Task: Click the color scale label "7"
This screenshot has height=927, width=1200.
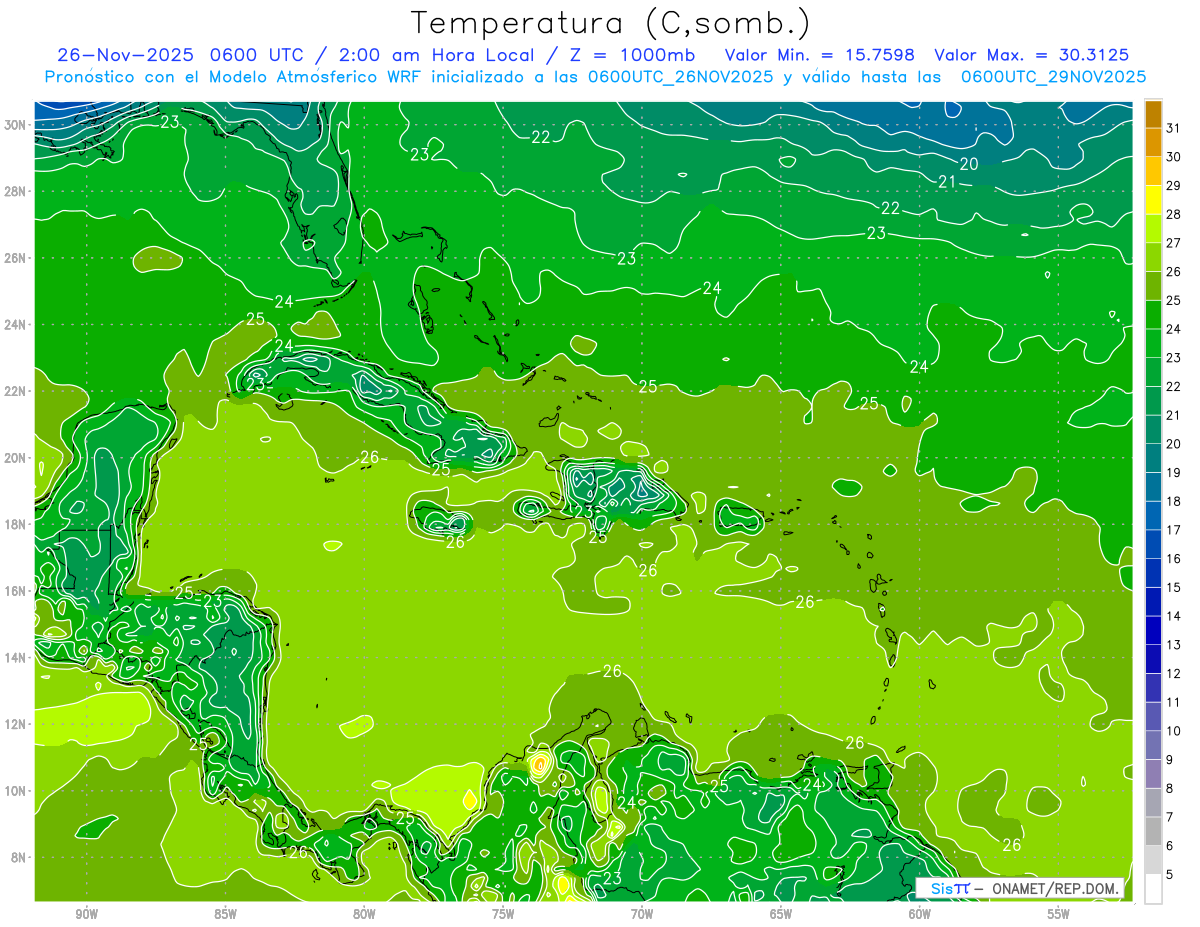Action: pos(1170,817)
